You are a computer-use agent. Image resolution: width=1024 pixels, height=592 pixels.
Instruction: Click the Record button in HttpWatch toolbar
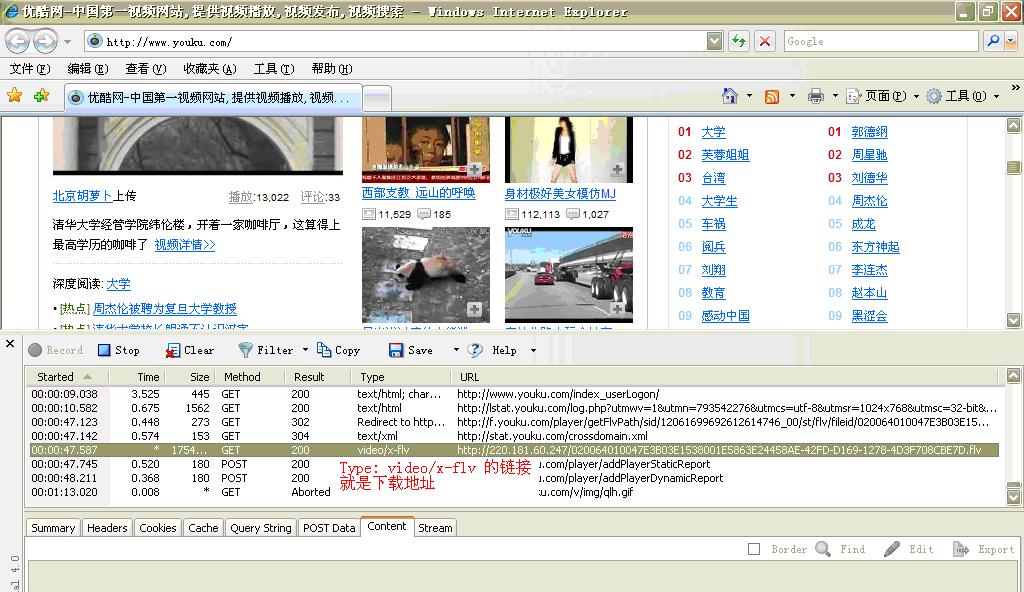(x=56, y=350)
